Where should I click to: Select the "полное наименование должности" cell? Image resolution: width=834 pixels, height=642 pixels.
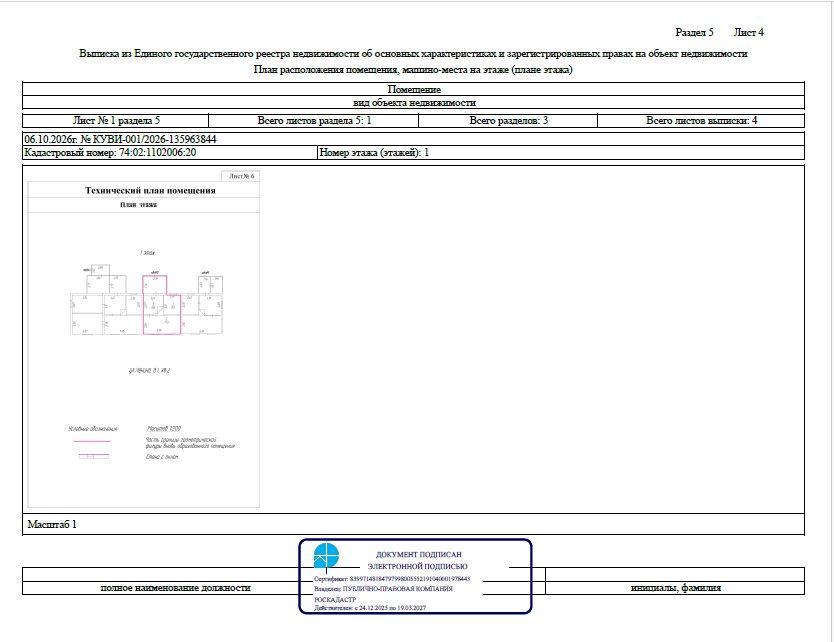[x=176, y=588]
